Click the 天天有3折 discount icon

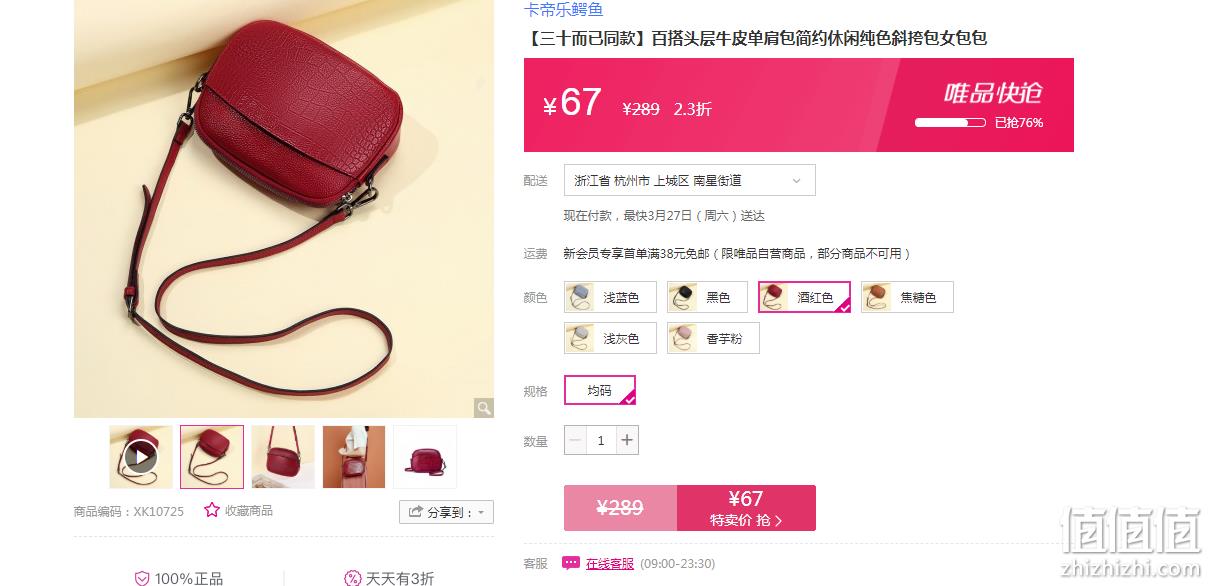coord(352,578)
